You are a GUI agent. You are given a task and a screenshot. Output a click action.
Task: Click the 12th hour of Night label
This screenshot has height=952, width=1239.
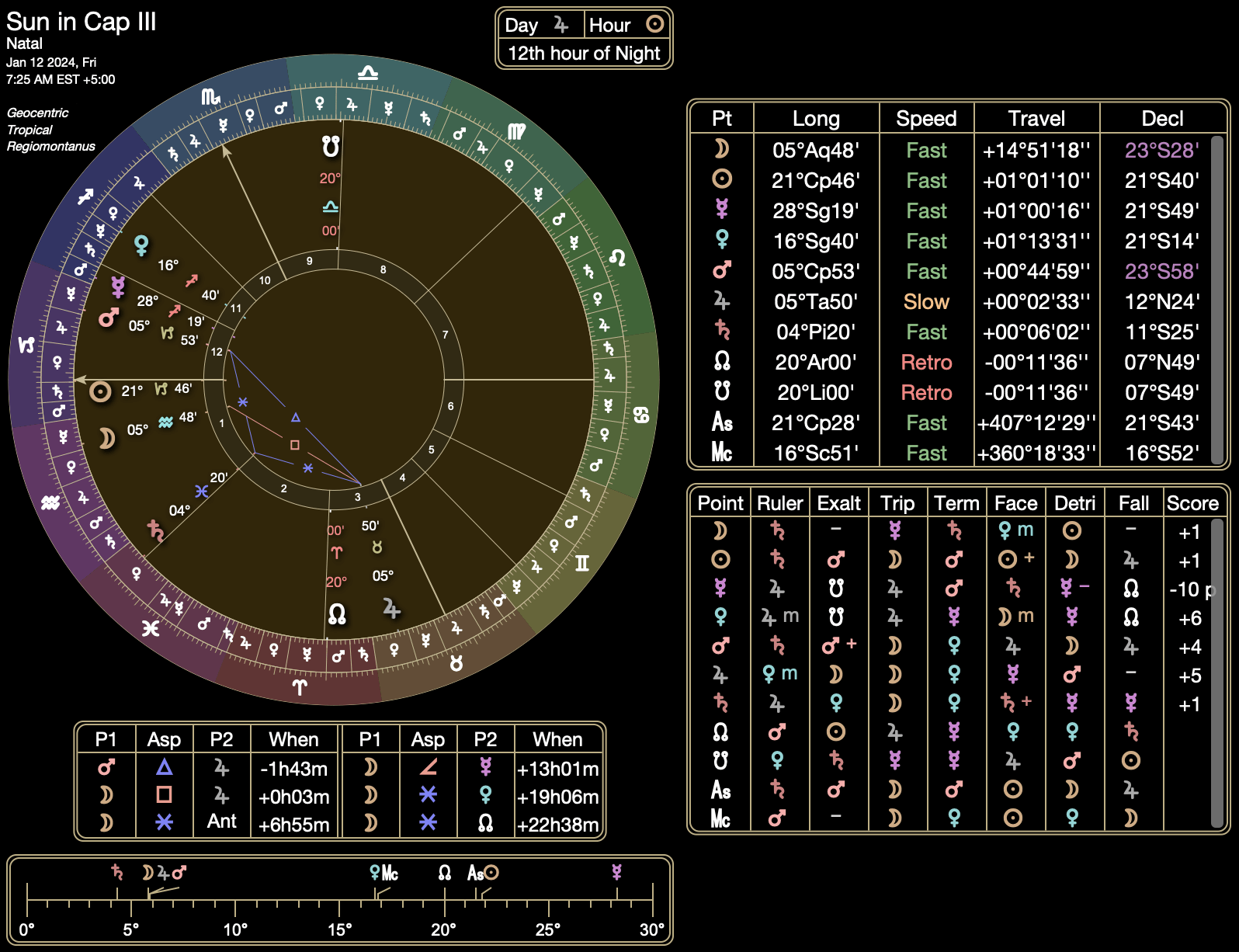click(584, 54)
